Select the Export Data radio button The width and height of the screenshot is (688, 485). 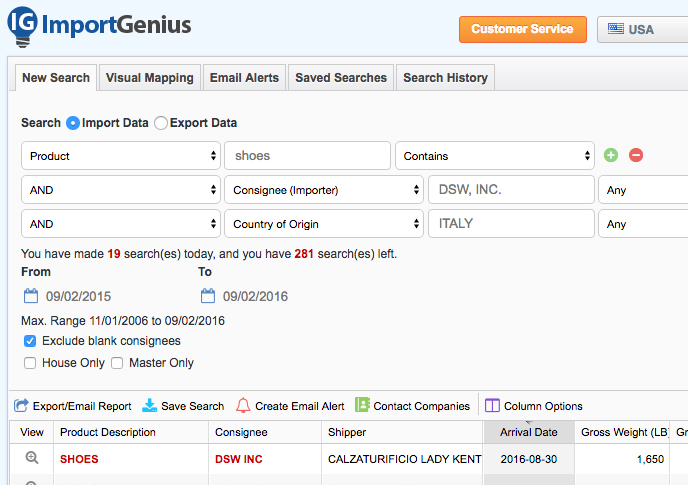click(x=161, y=123)
